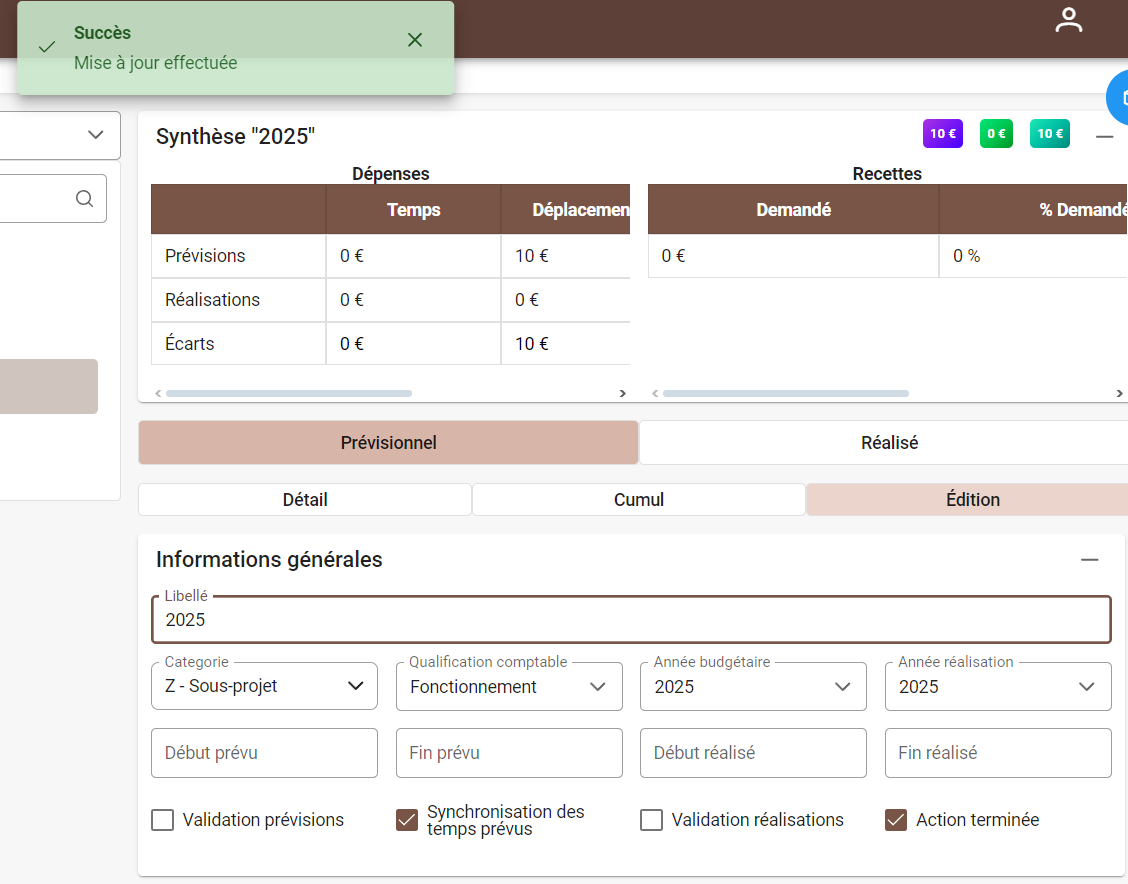Expand the sidebar selector chevron
Viewport: 1128px width, 884px height.
point(95,135)
